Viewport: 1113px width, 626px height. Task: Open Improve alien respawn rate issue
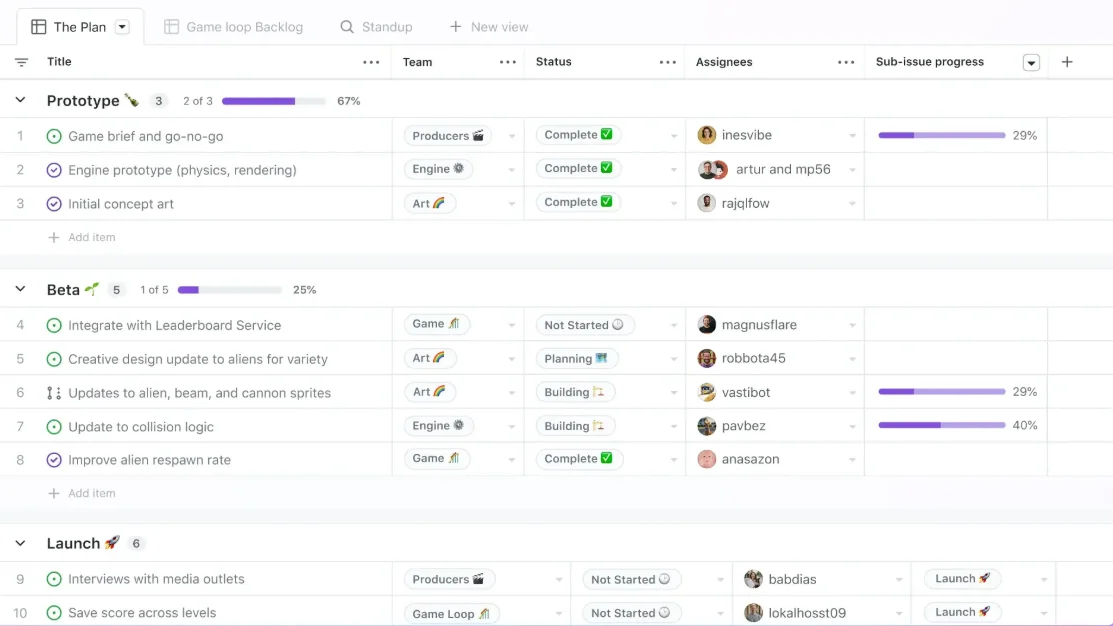149,460
